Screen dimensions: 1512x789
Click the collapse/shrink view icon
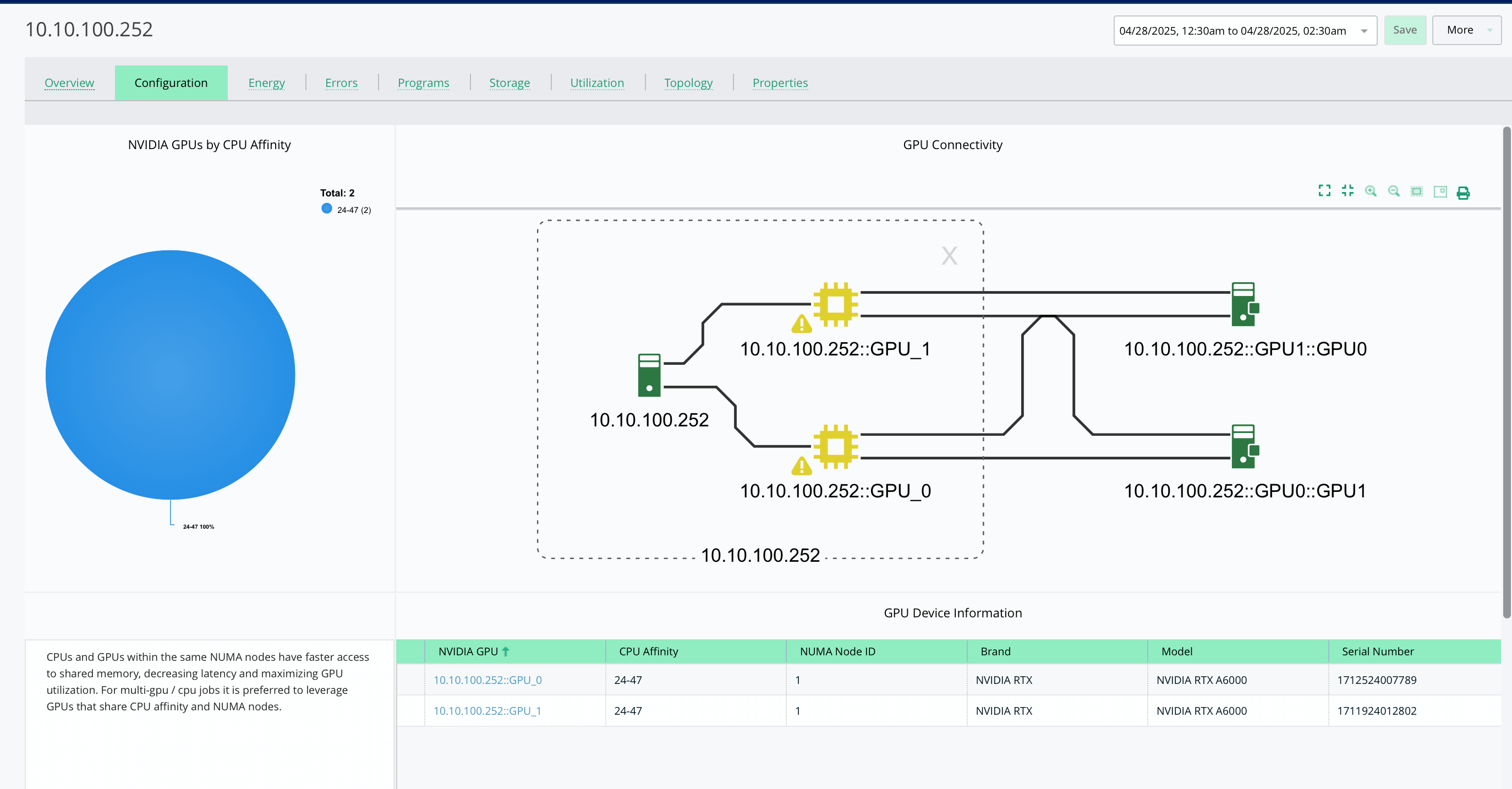(1347, 191)
